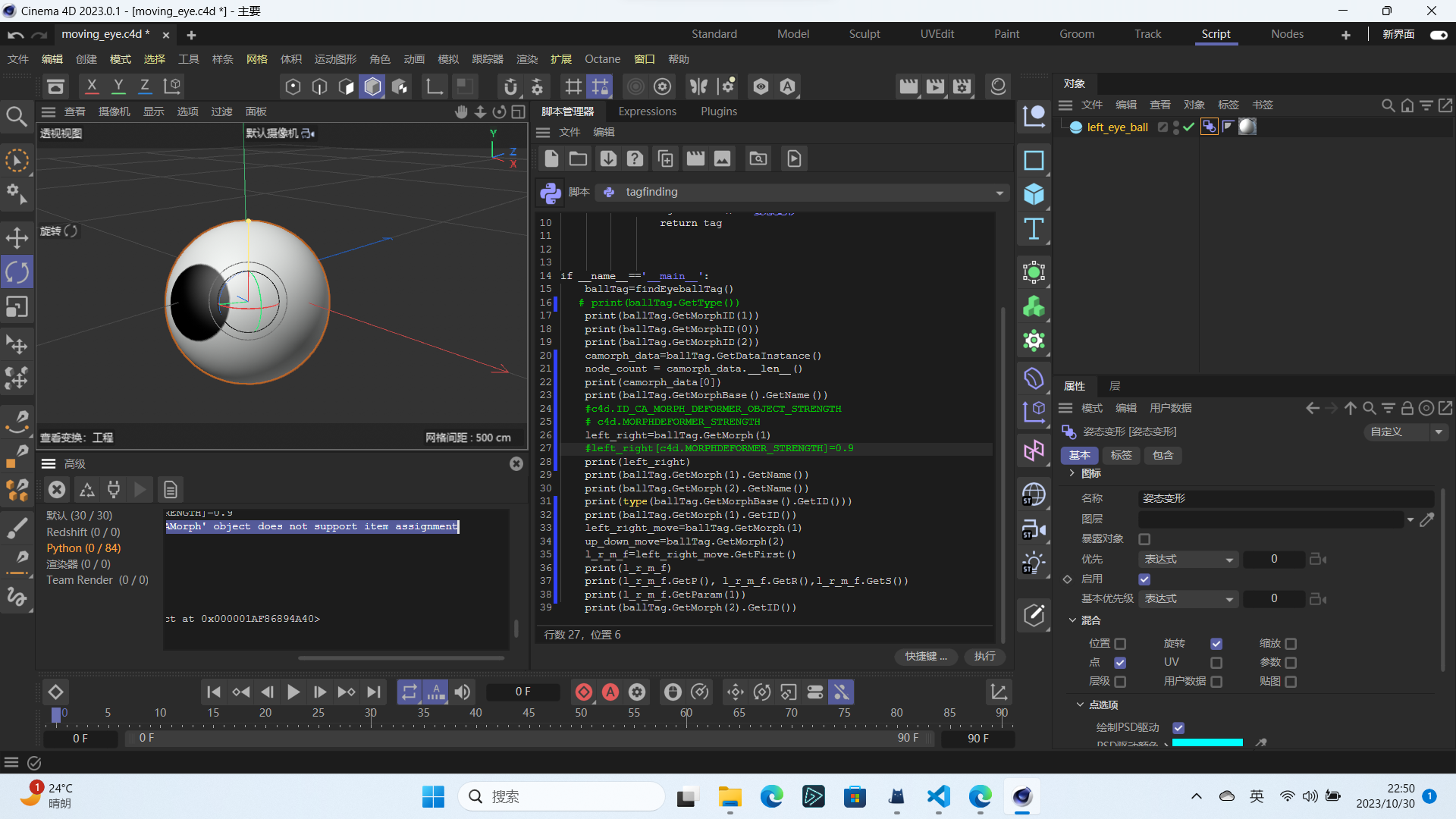Go to start of animation
This screenshot has height=819, width=1456.
pyautogui.click(x=214, y=692)
